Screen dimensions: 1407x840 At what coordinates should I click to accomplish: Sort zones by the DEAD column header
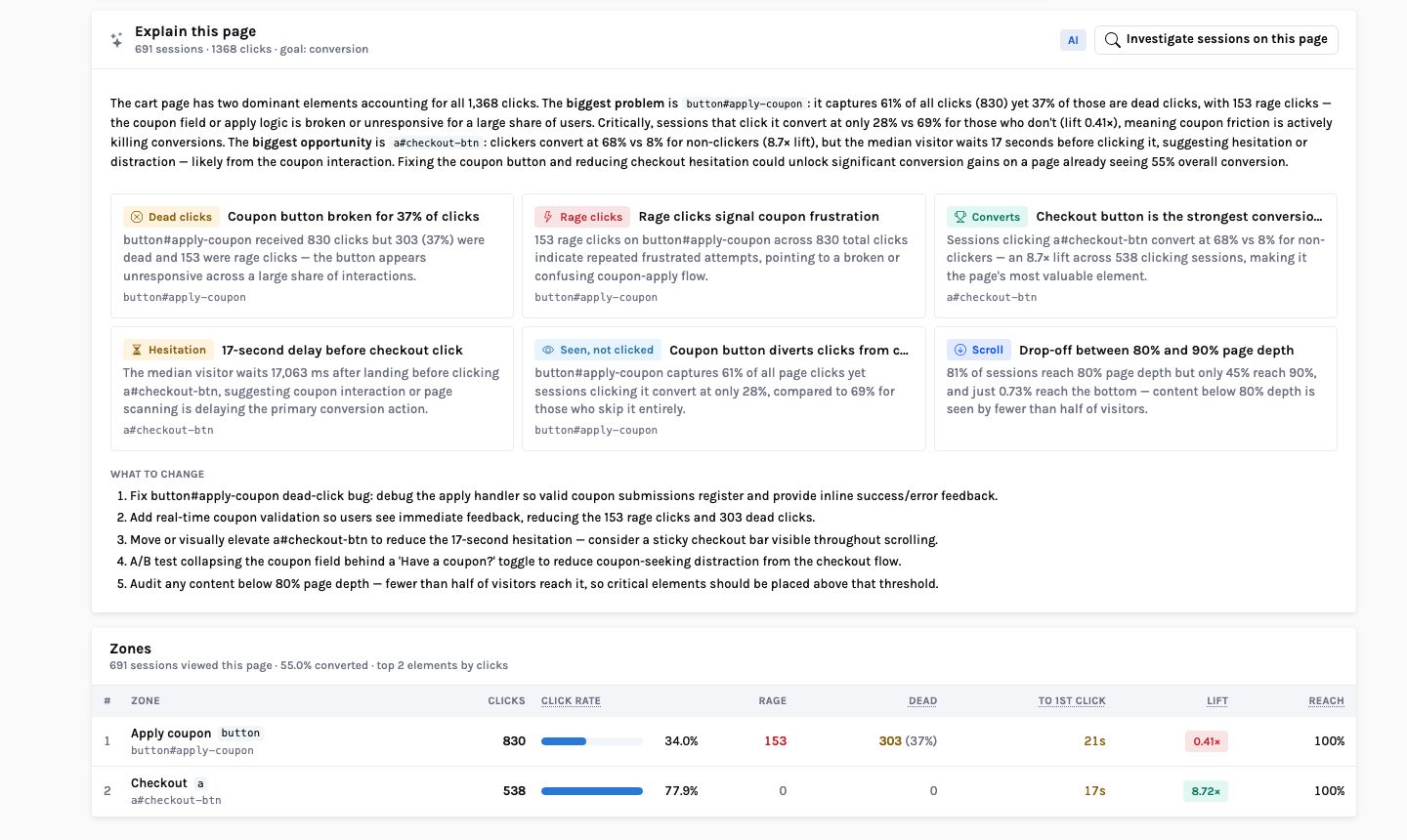click(x=922, y=701)
